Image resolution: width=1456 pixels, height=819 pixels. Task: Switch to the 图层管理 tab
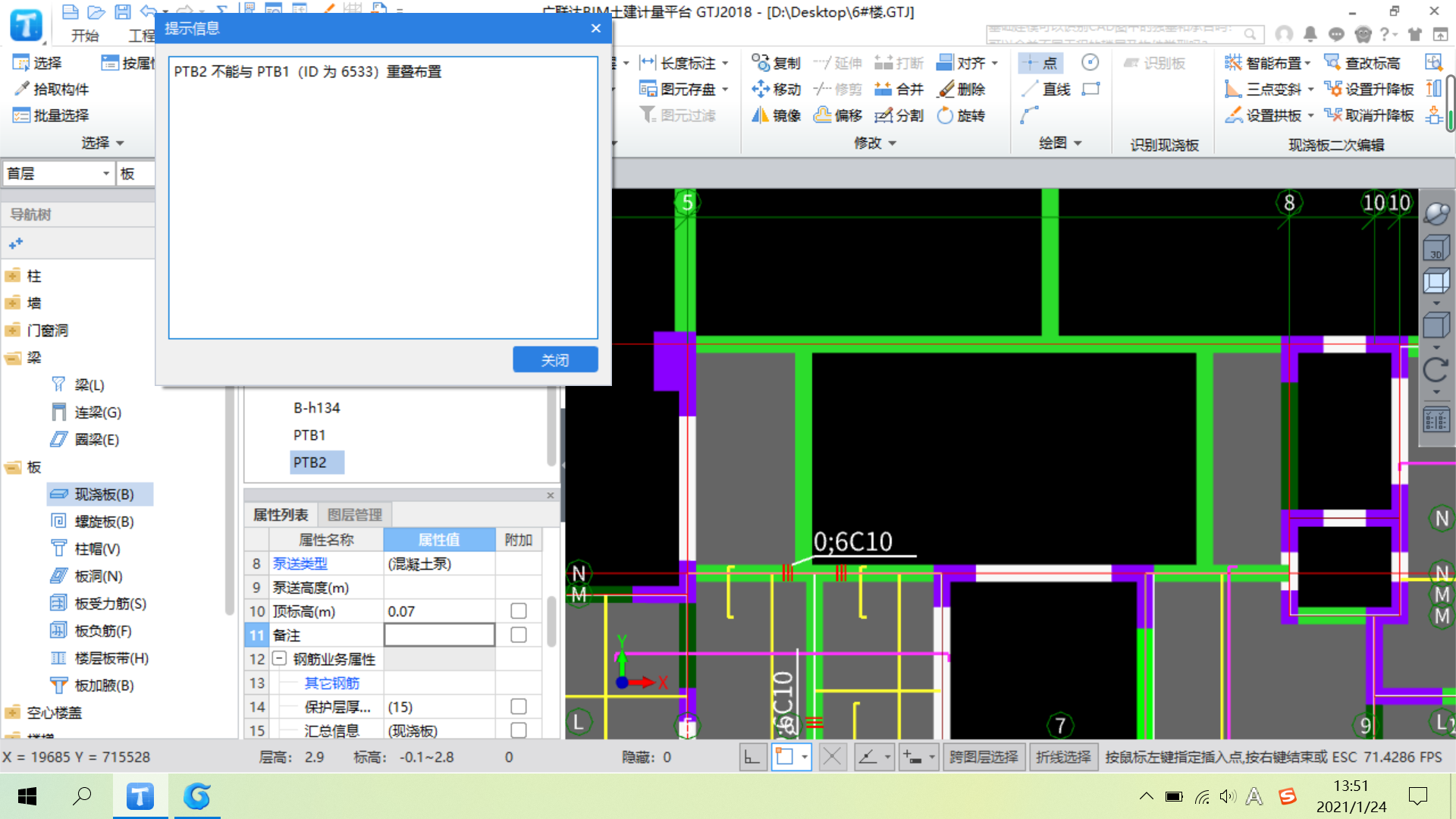(x=355, y=515)
